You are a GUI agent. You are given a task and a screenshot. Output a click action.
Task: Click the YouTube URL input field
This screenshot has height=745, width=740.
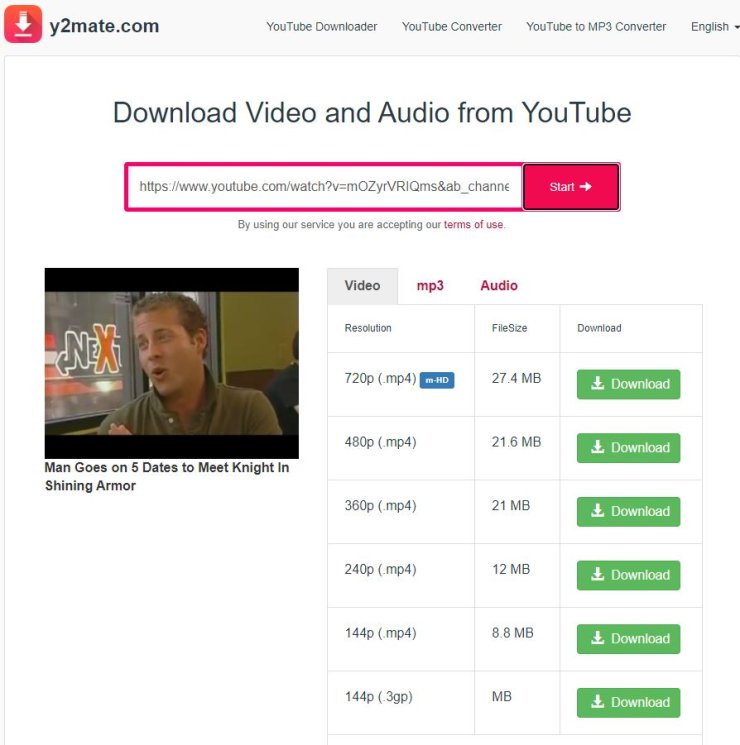pyautogui.click(x=324, y=186)
